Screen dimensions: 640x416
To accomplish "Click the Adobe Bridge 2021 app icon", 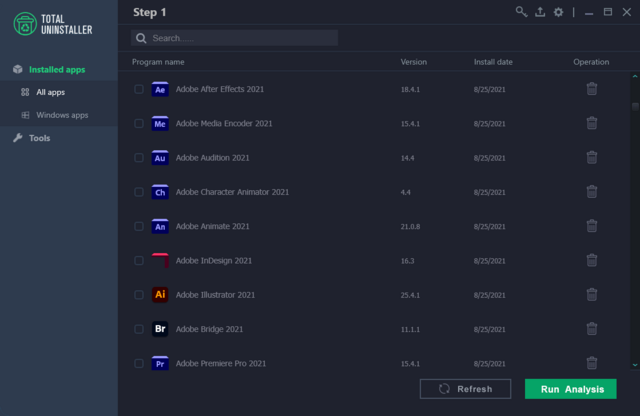I will (160, 329).
